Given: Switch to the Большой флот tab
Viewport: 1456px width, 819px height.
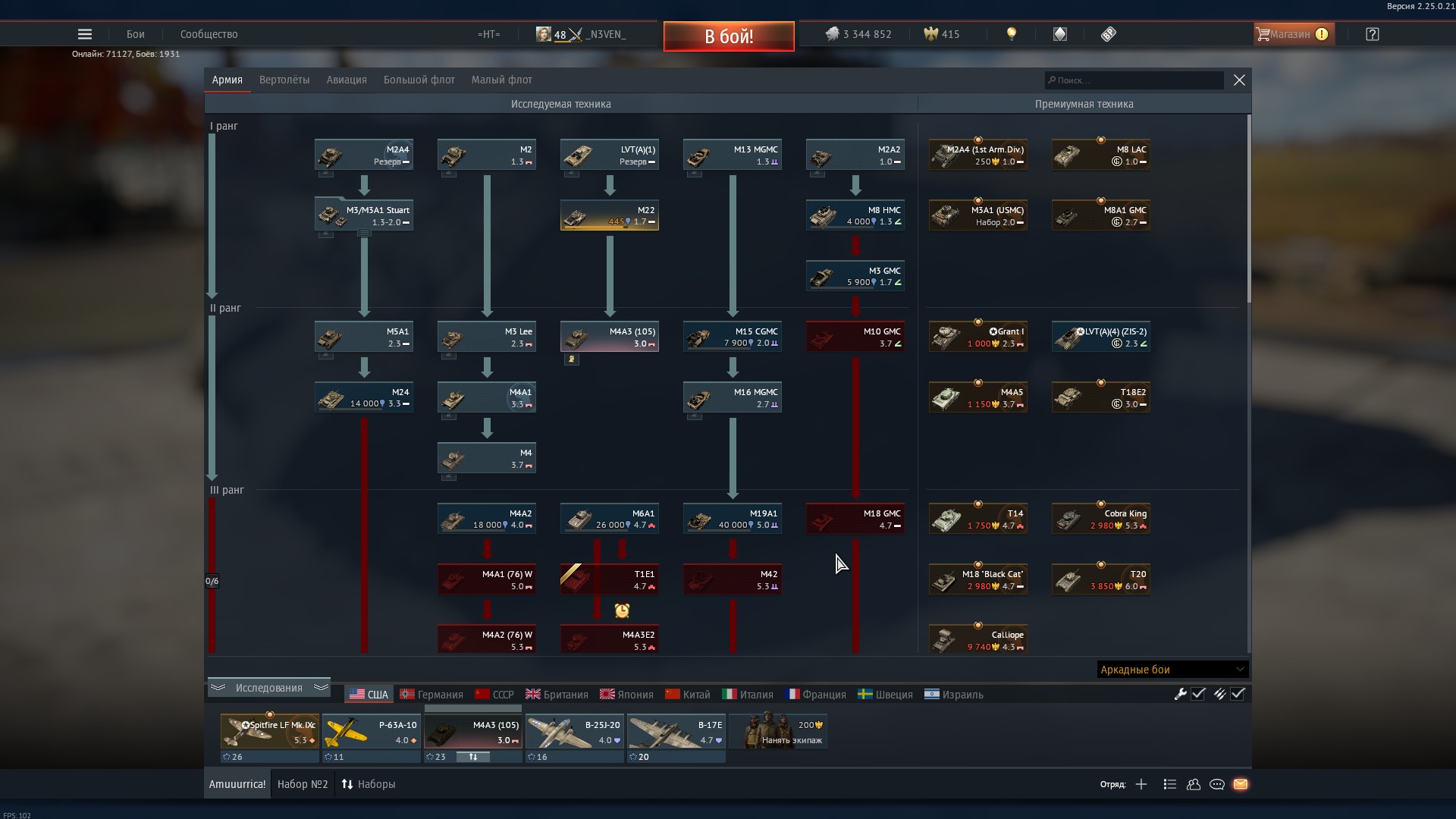Looking at the screenshot, I should [419, 80].
